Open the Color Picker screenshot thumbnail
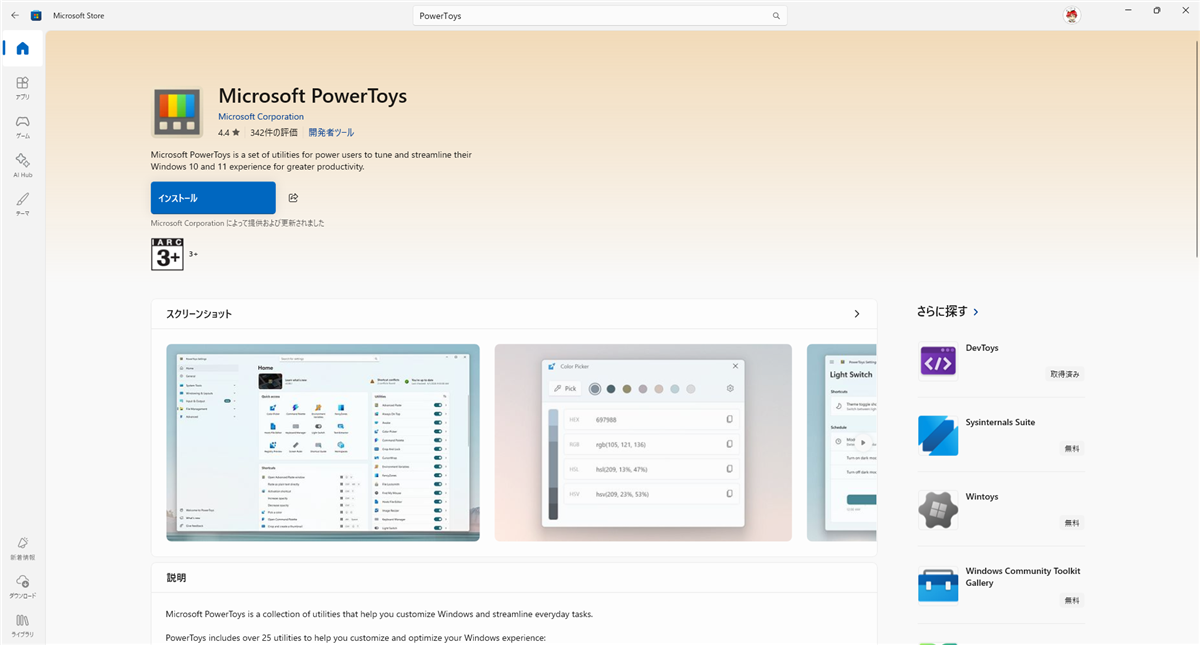The image size is (1200, 645). 643,442
